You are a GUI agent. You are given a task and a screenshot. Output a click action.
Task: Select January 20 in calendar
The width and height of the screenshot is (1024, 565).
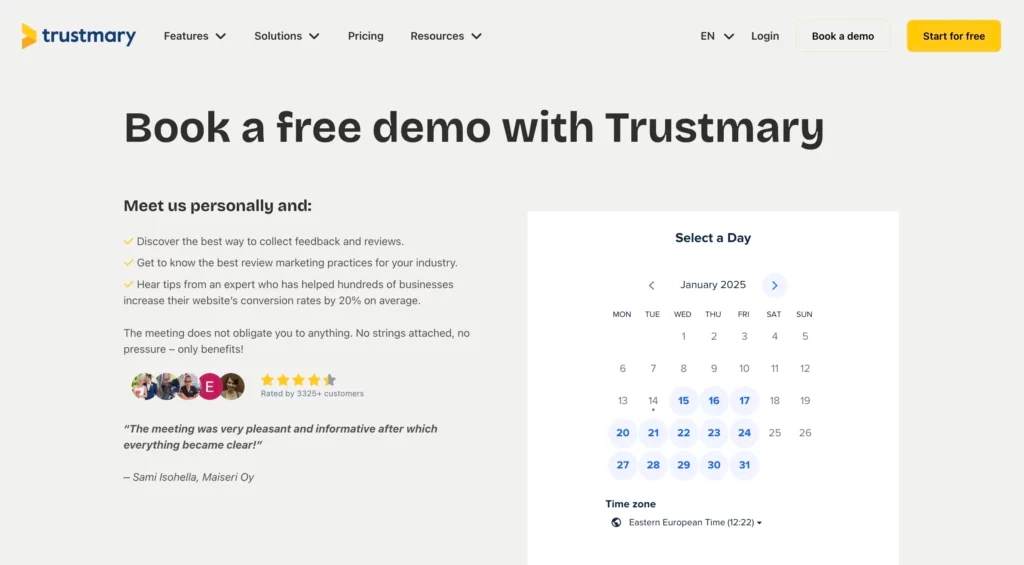pyautogui.click(x=622, y=432)
